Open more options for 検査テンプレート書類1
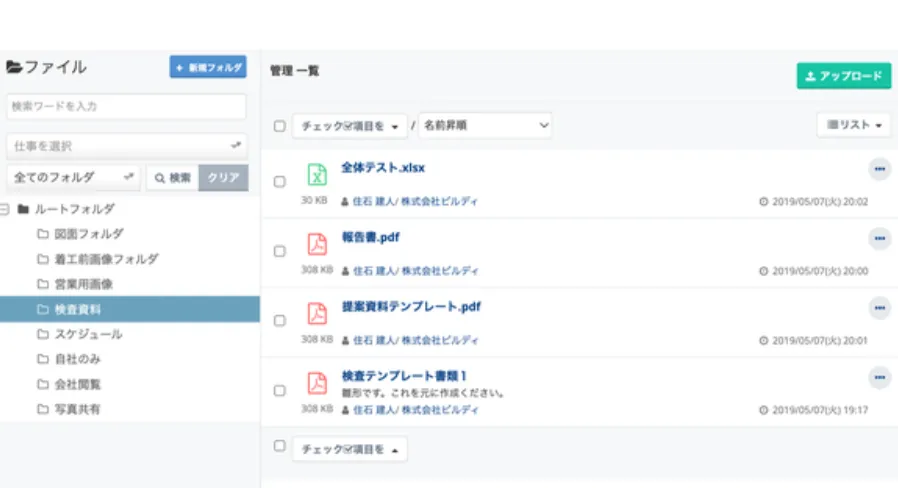The image size is (898, 488). 880,377
